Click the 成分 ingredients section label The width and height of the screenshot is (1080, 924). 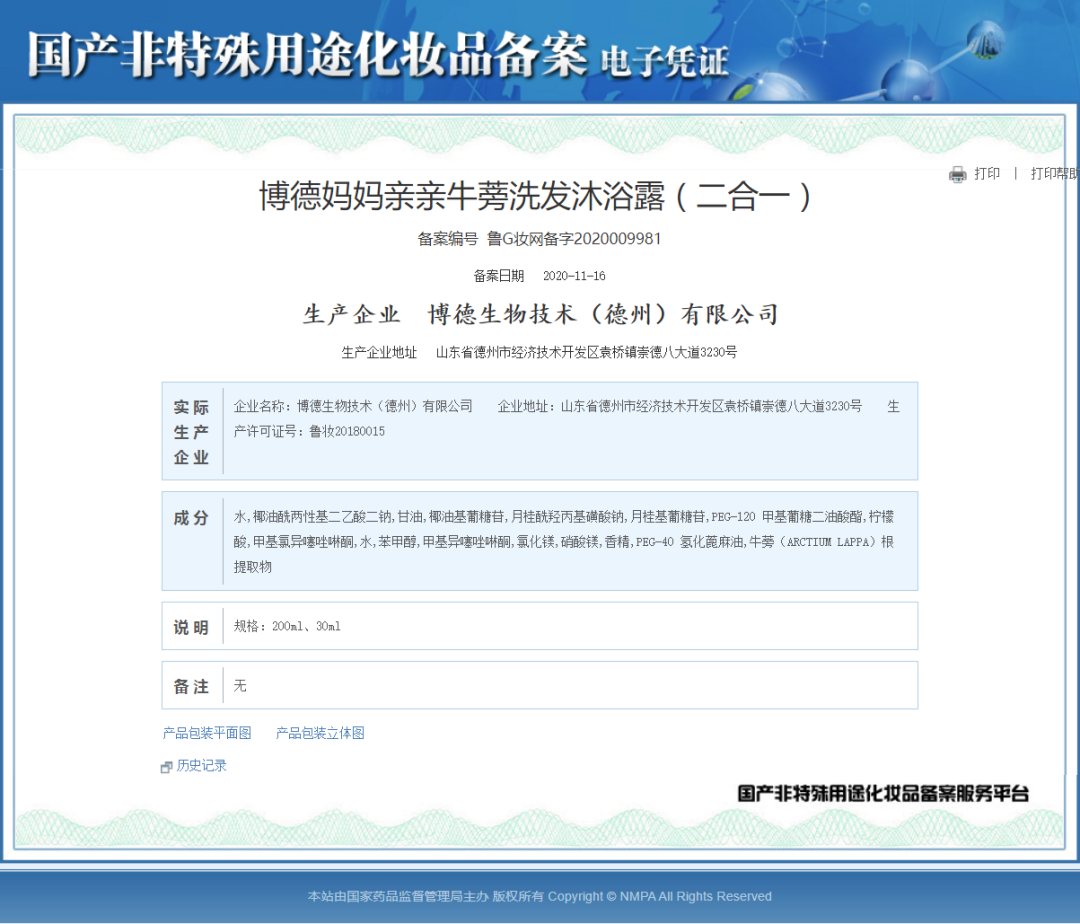pyautogui.click(x=191, y=518)
